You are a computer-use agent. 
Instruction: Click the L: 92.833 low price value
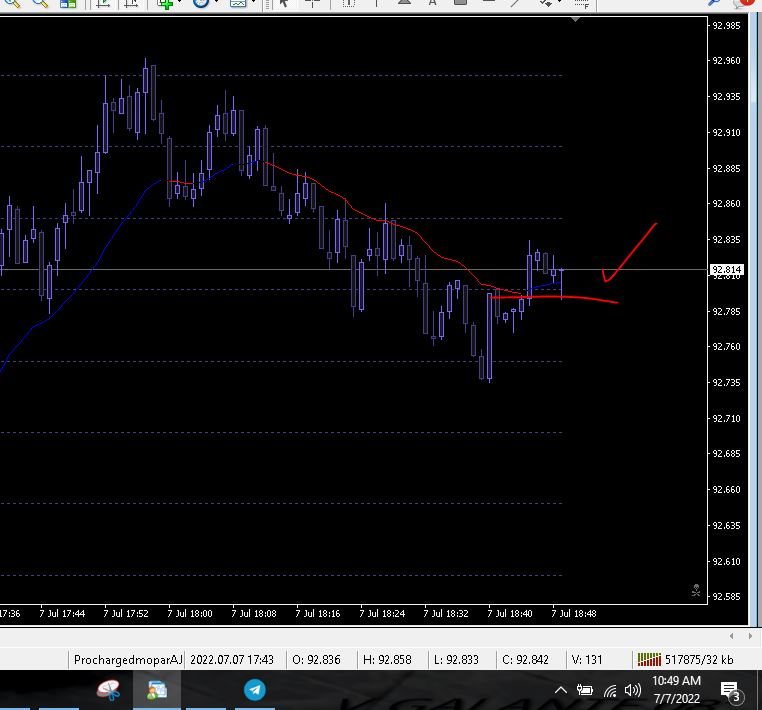(x=456, y=659)
